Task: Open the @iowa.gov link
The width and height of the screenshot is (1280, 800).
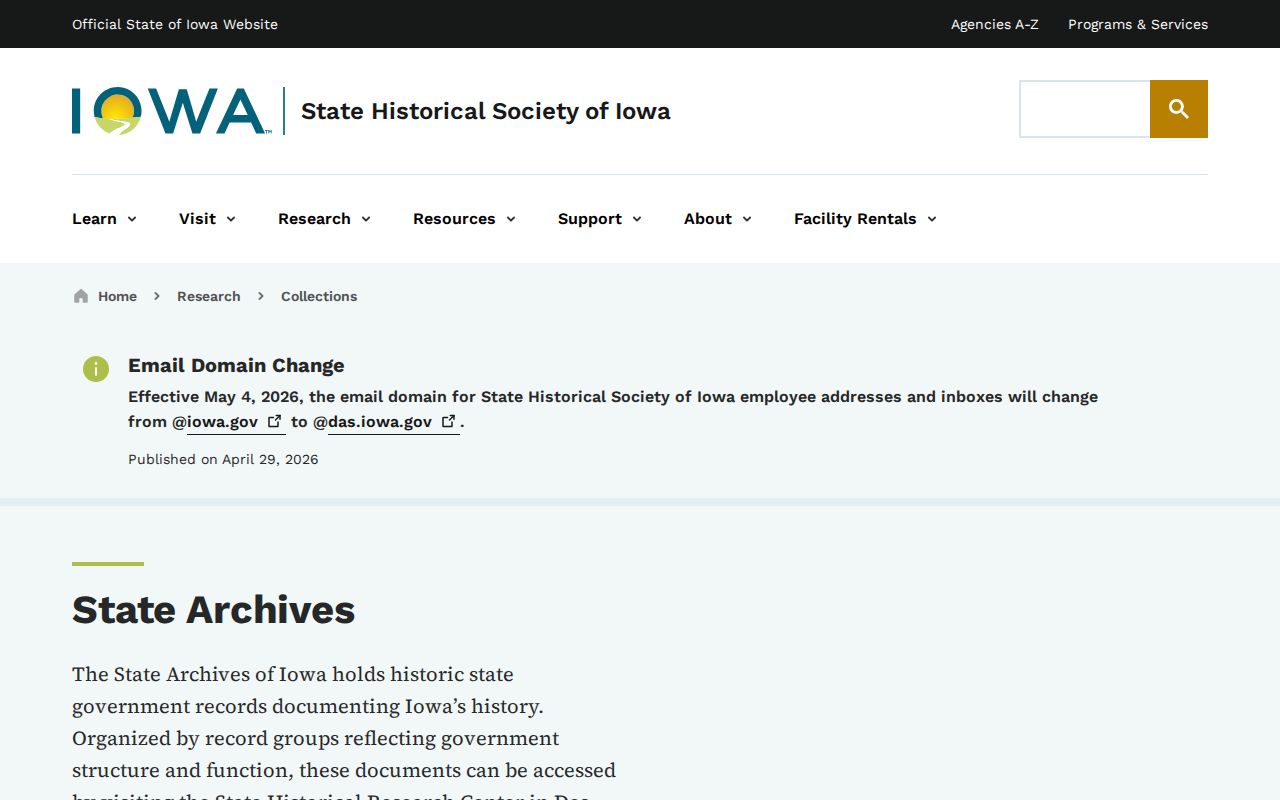Action: click(x=236, y=422)
